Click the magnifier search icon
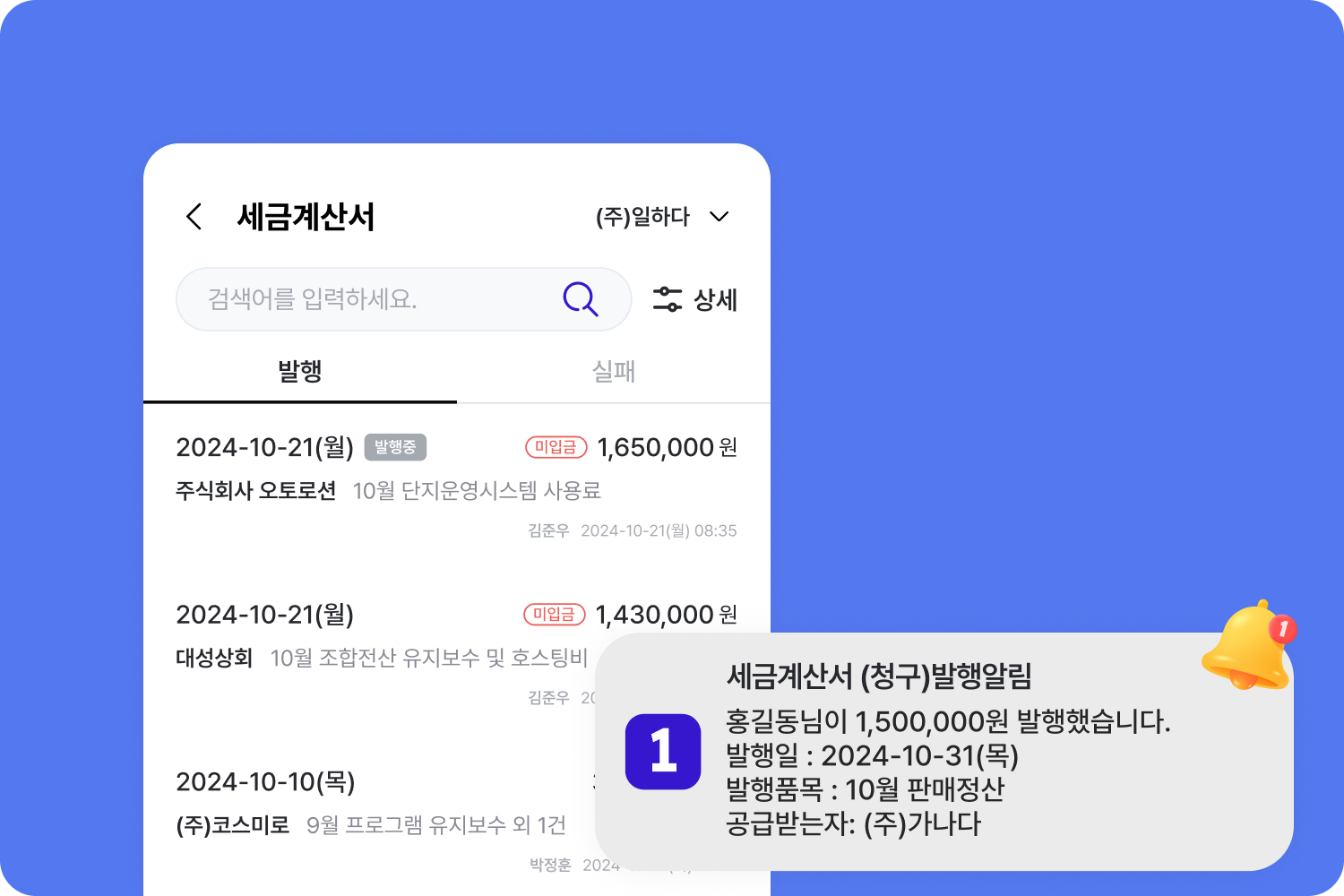The height and width of the screenshot is (896, 1344). coord(581,299)
